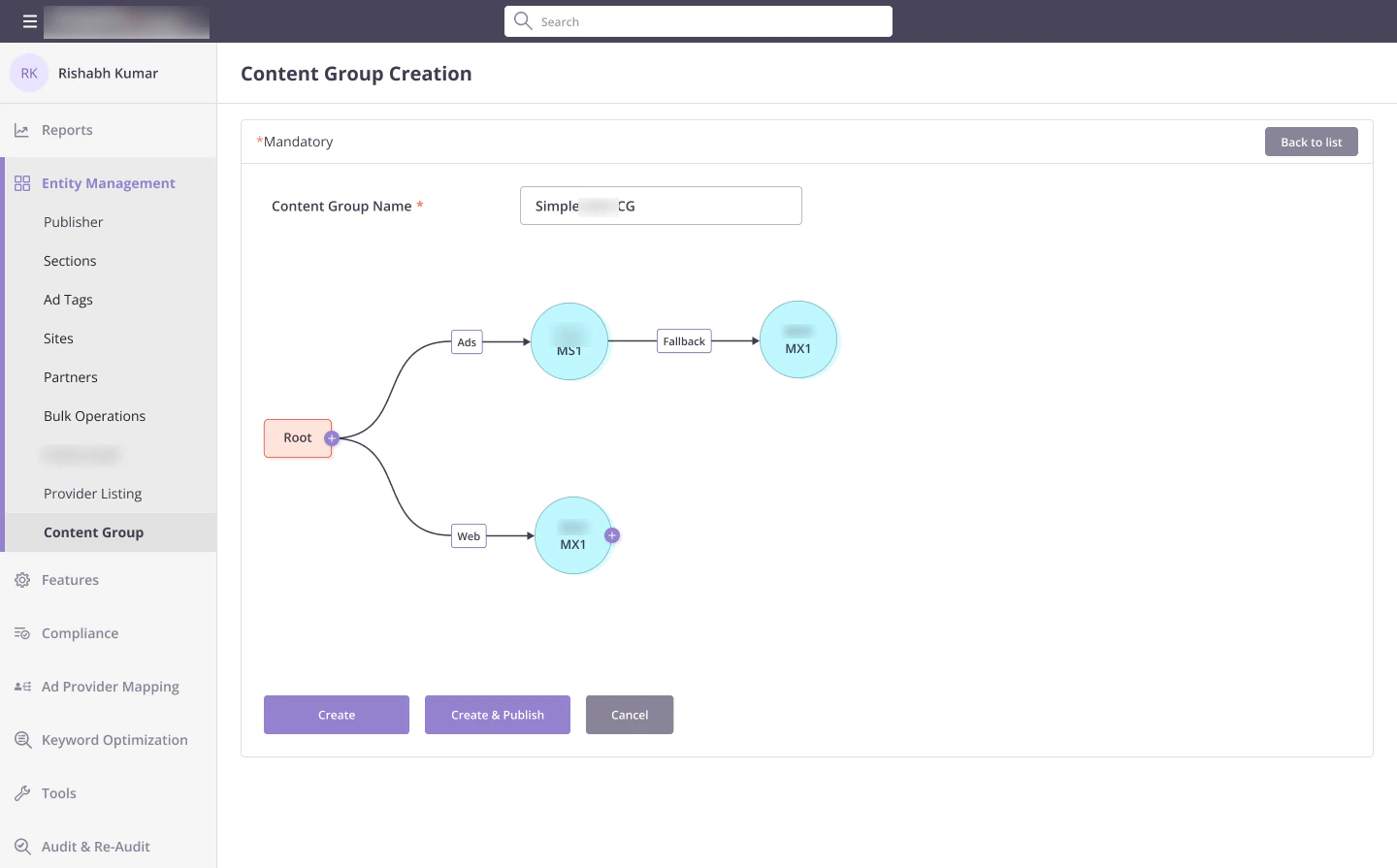The image size is (1397, 868).
Task: Click the Audit & Re-Audit icon
Action: tap(22, 847)
